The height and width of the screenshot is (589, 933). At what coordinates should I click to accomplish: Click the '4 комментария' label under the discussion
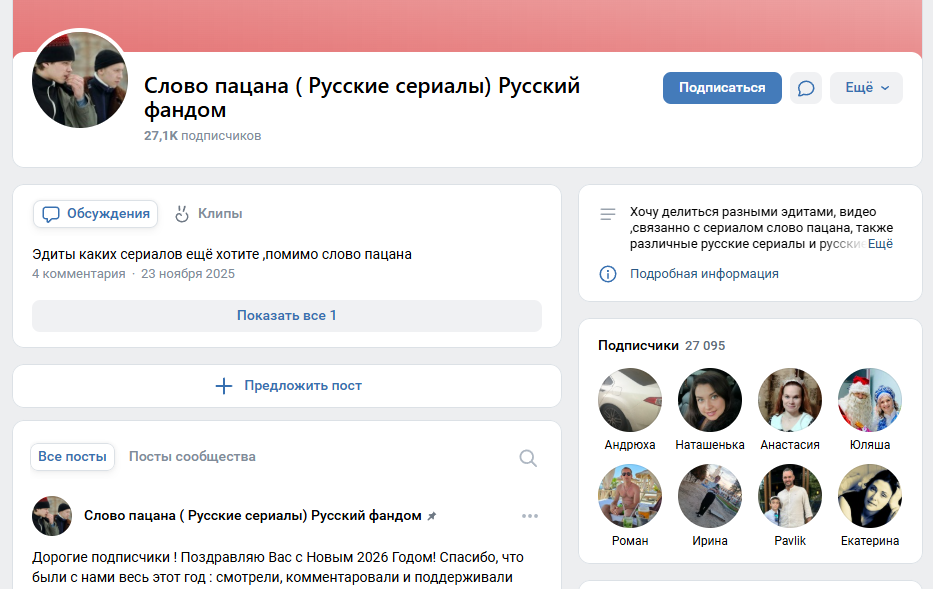pyautogui.click(x=79, y=274)
